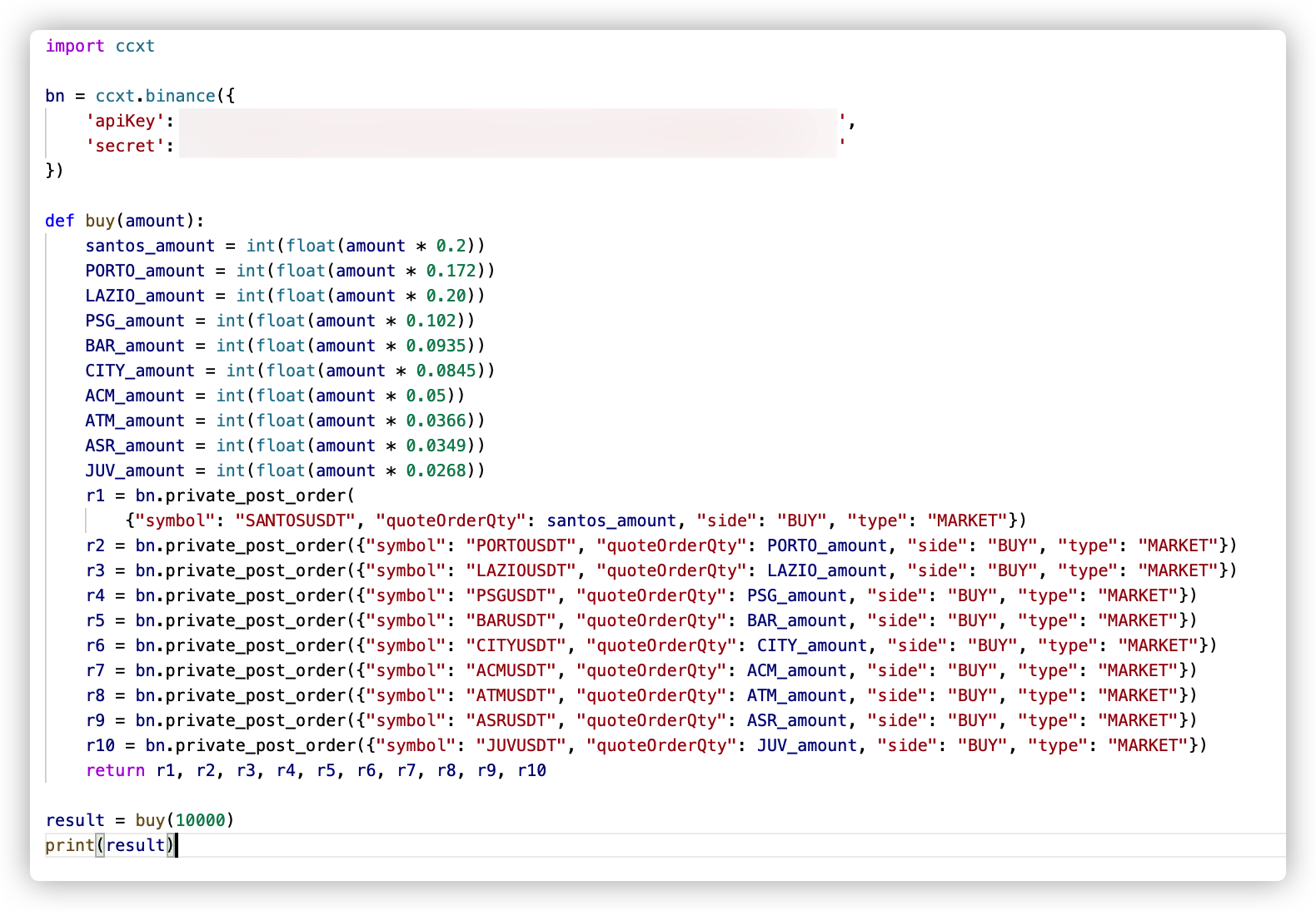Click the 0.172 value on PORTO_amount line

coord(451,271)
